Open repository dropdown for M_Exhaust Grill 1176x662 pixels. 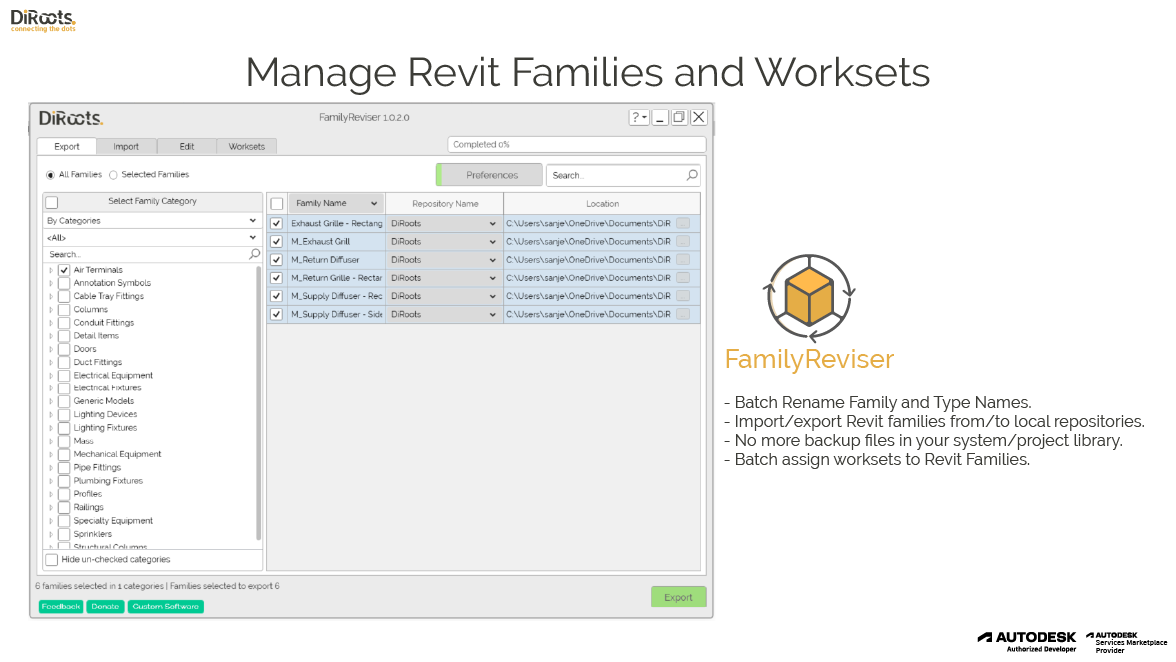(x=492, y=241)
